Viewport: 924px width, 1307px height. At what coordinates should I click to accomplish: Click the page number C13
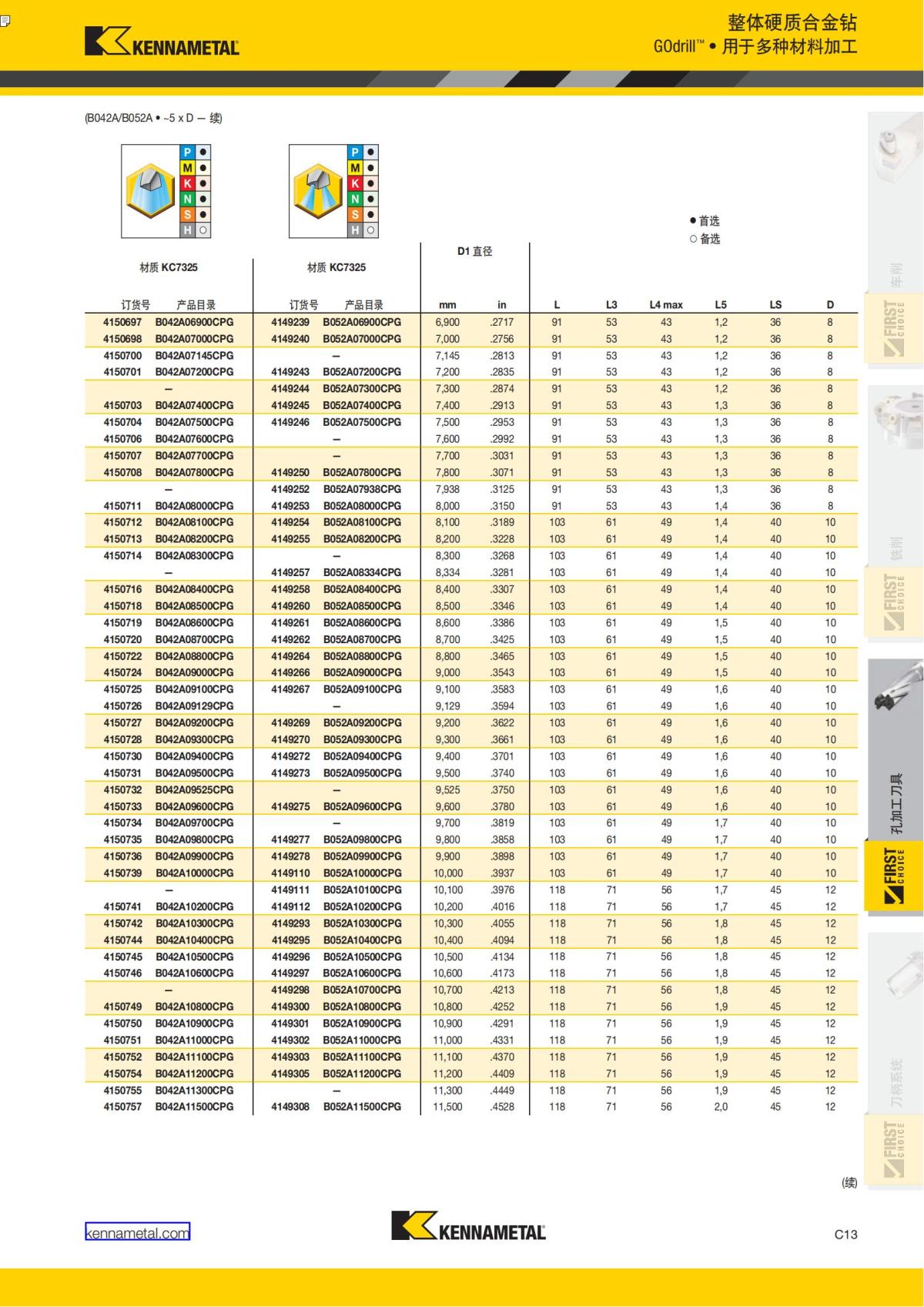pos(845,1234)
